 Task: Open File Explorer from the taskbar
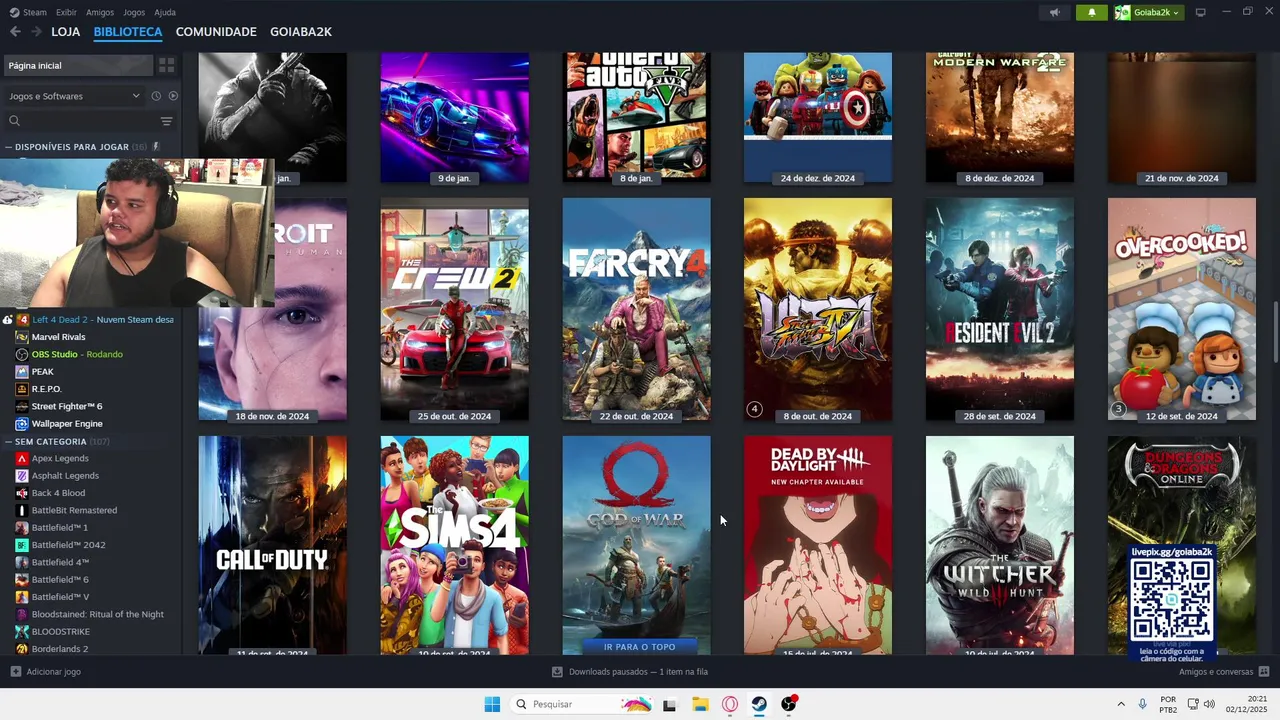[700, 704]
